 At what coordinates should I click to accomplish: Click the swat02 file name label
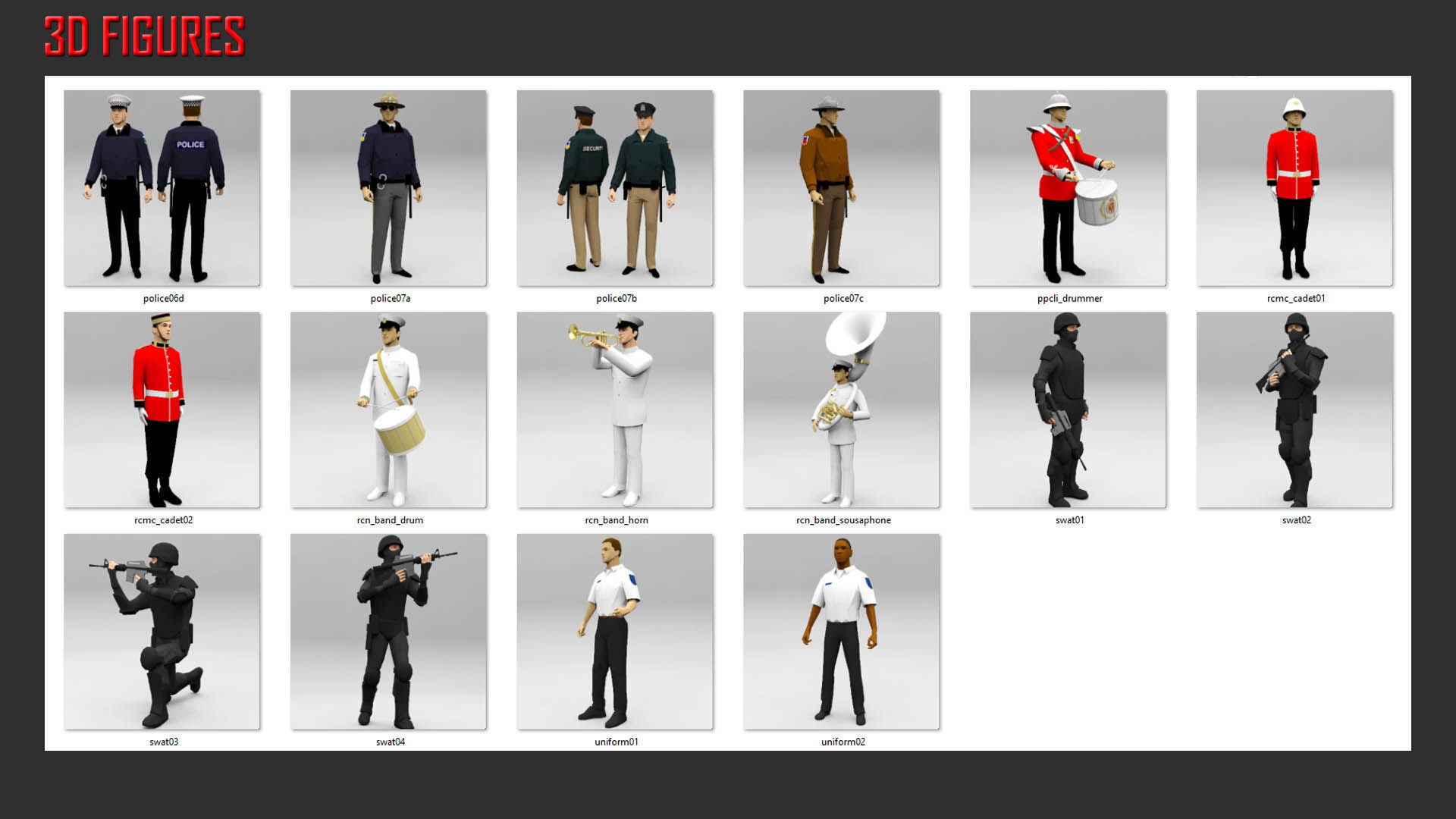coord(1297,520)
